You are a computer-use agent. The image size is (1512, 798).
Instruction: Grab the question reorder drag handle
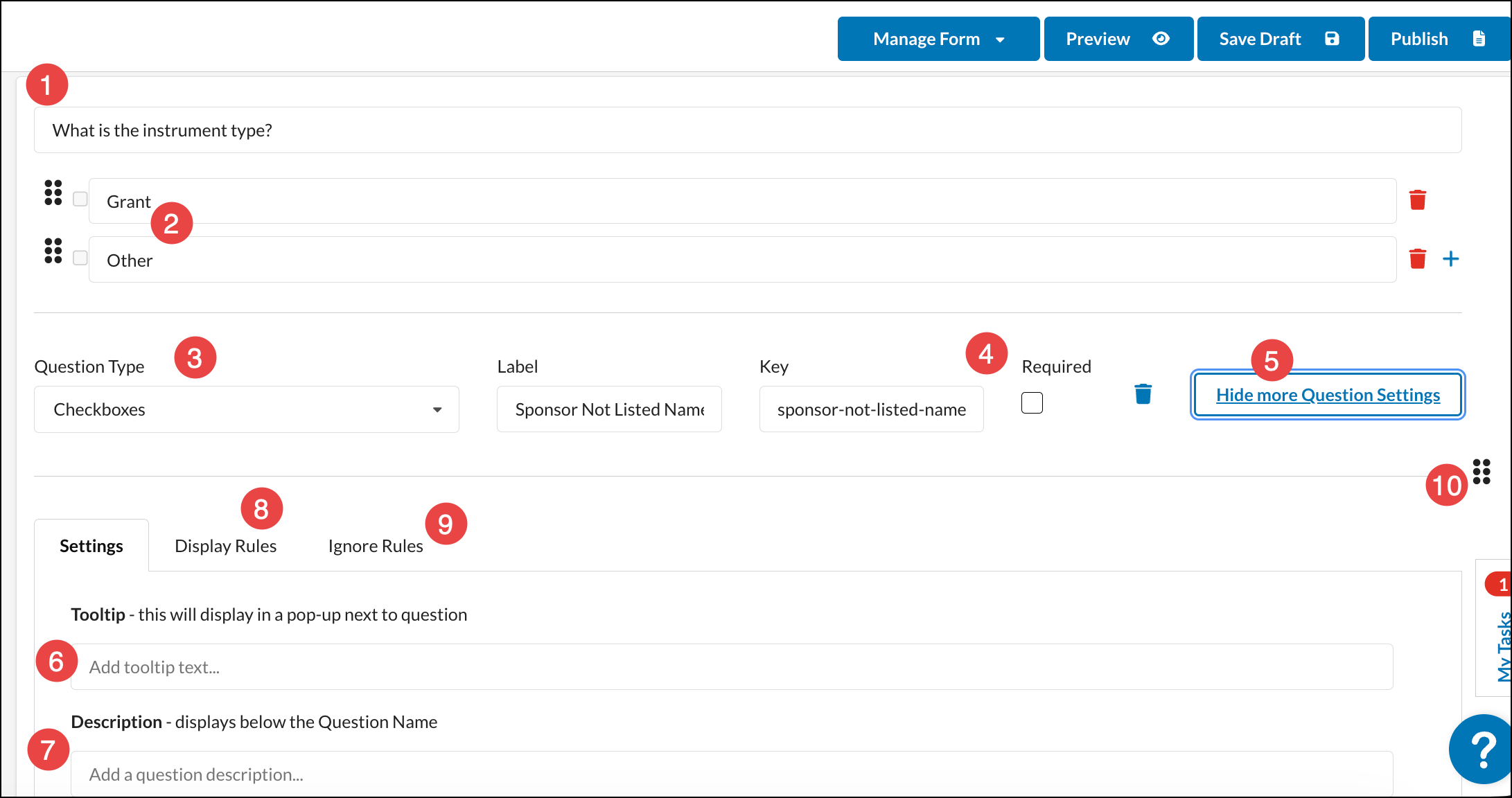1482,472
